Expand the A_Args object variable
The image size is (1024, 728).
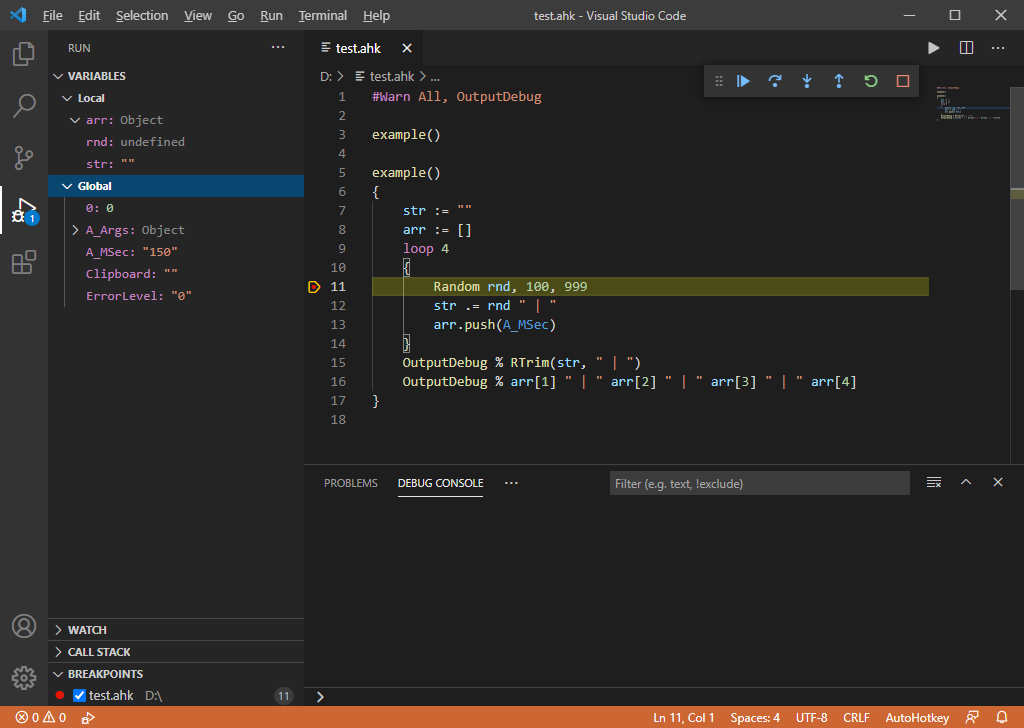[x=76, y=230]
